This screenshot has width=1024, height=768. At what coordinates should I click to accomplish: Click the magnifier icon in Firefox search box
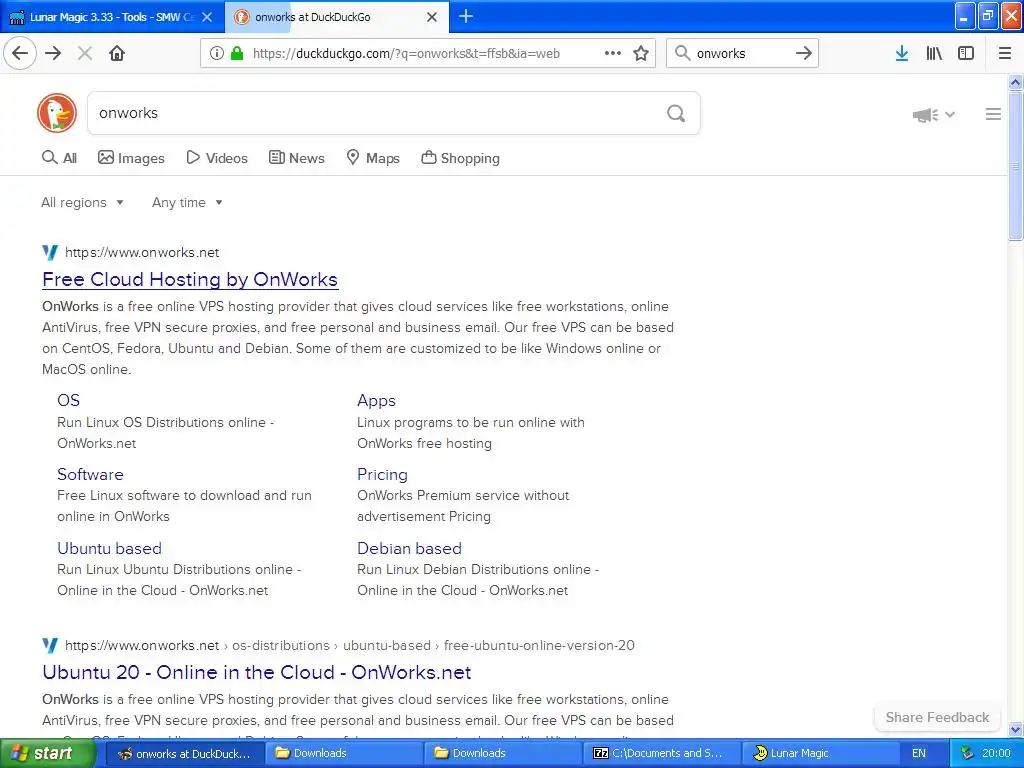pos(682,53)
